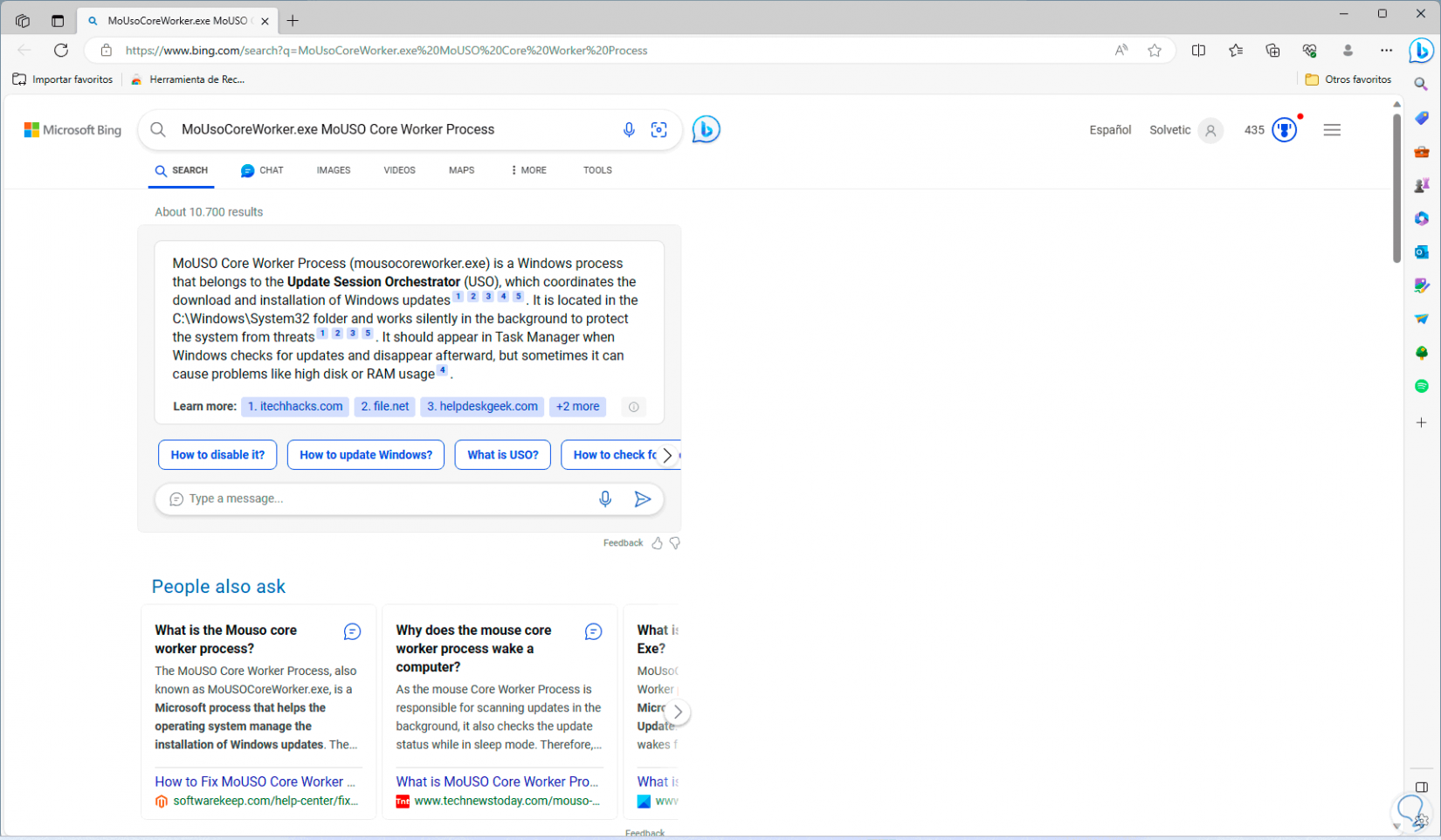Open Bing Chat from the Edge toolbar corner
The image size is (1441, 840).
(x=1421, y=51)
